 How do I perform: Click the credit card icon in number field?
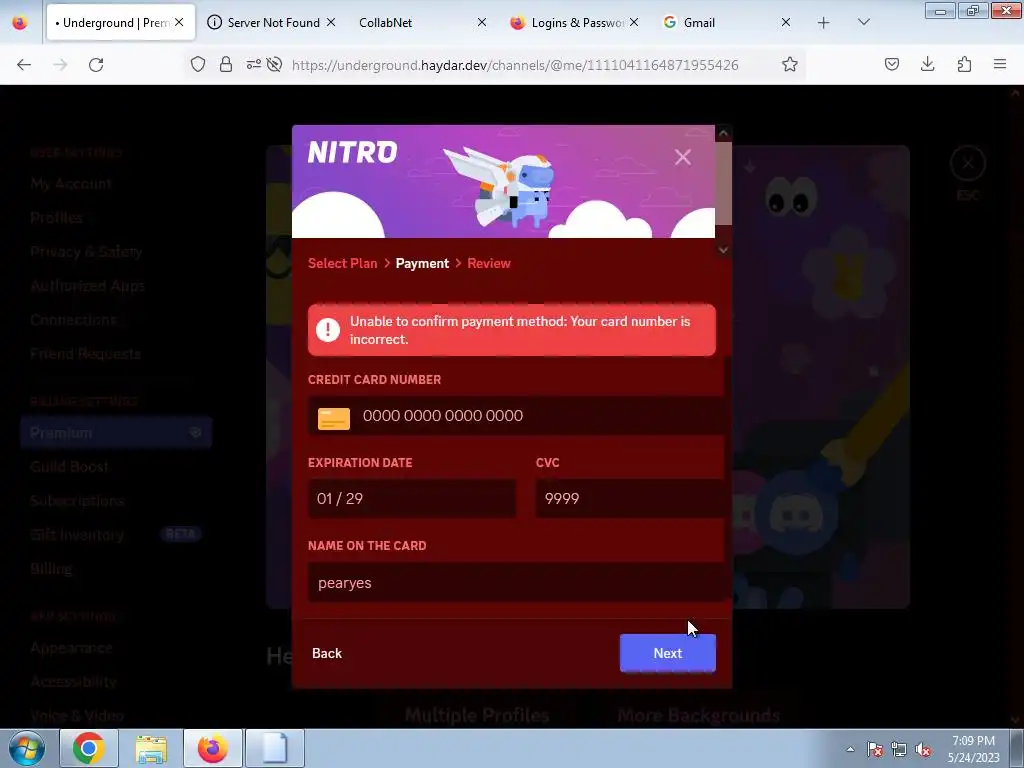click(x=334, y=419)
